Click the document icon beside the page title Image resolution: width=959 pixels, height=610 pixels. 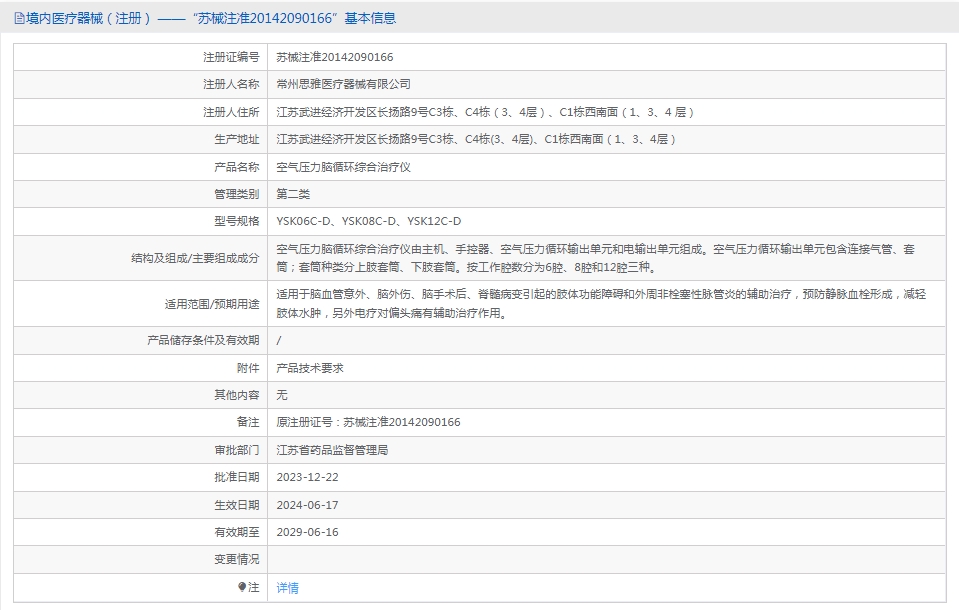pos(19,18)
